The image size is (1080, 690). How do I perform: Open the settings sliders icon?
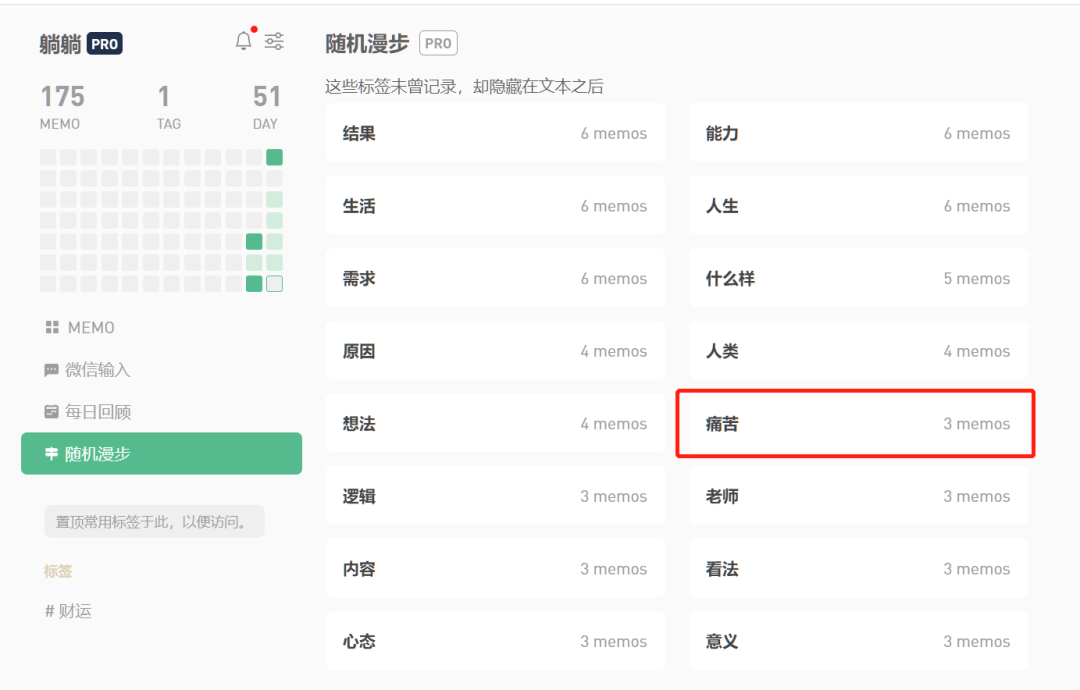[x=274, y=41]
